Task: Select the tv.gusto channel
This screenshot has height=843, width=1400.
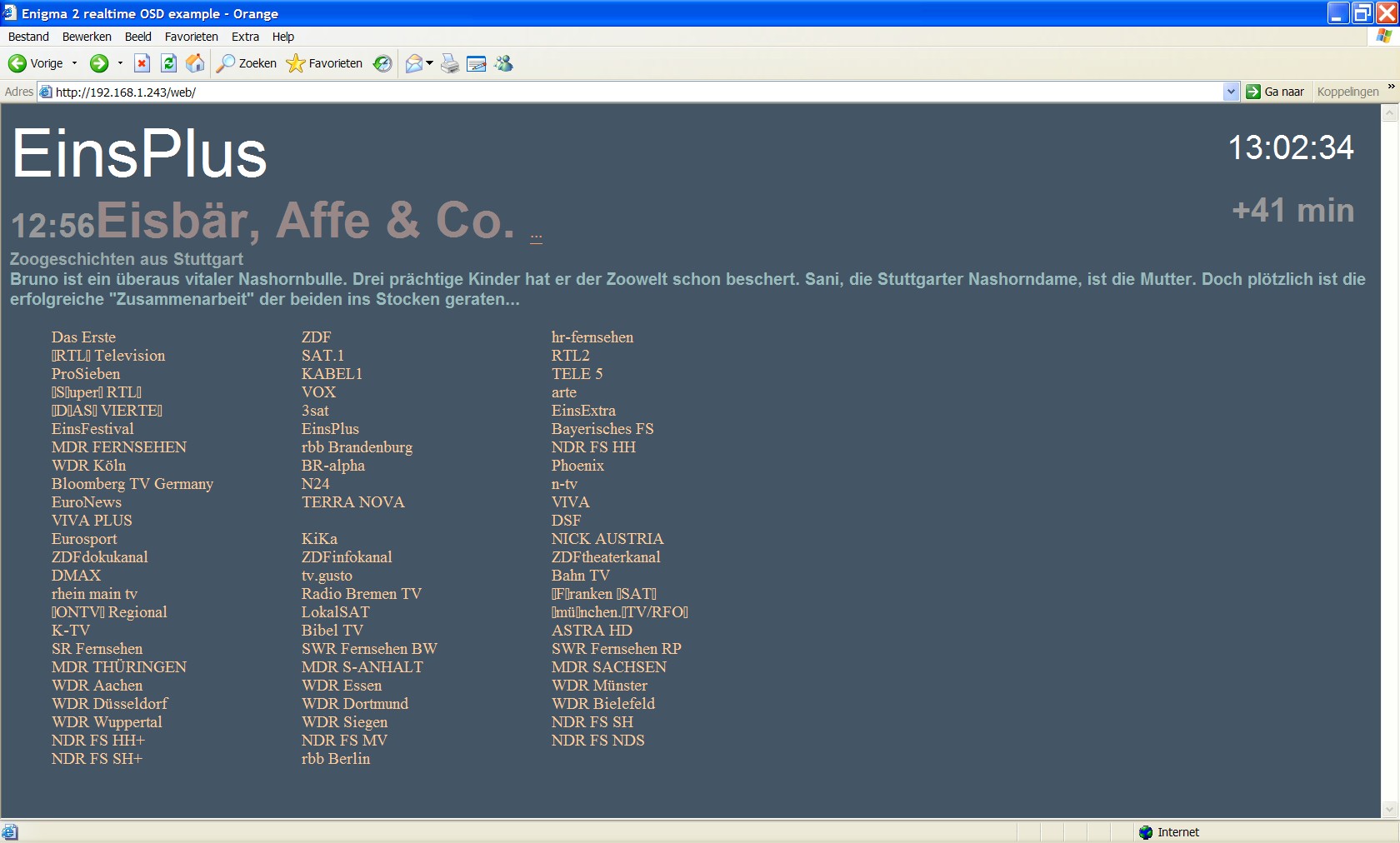Action: click(x=327, y=576)
